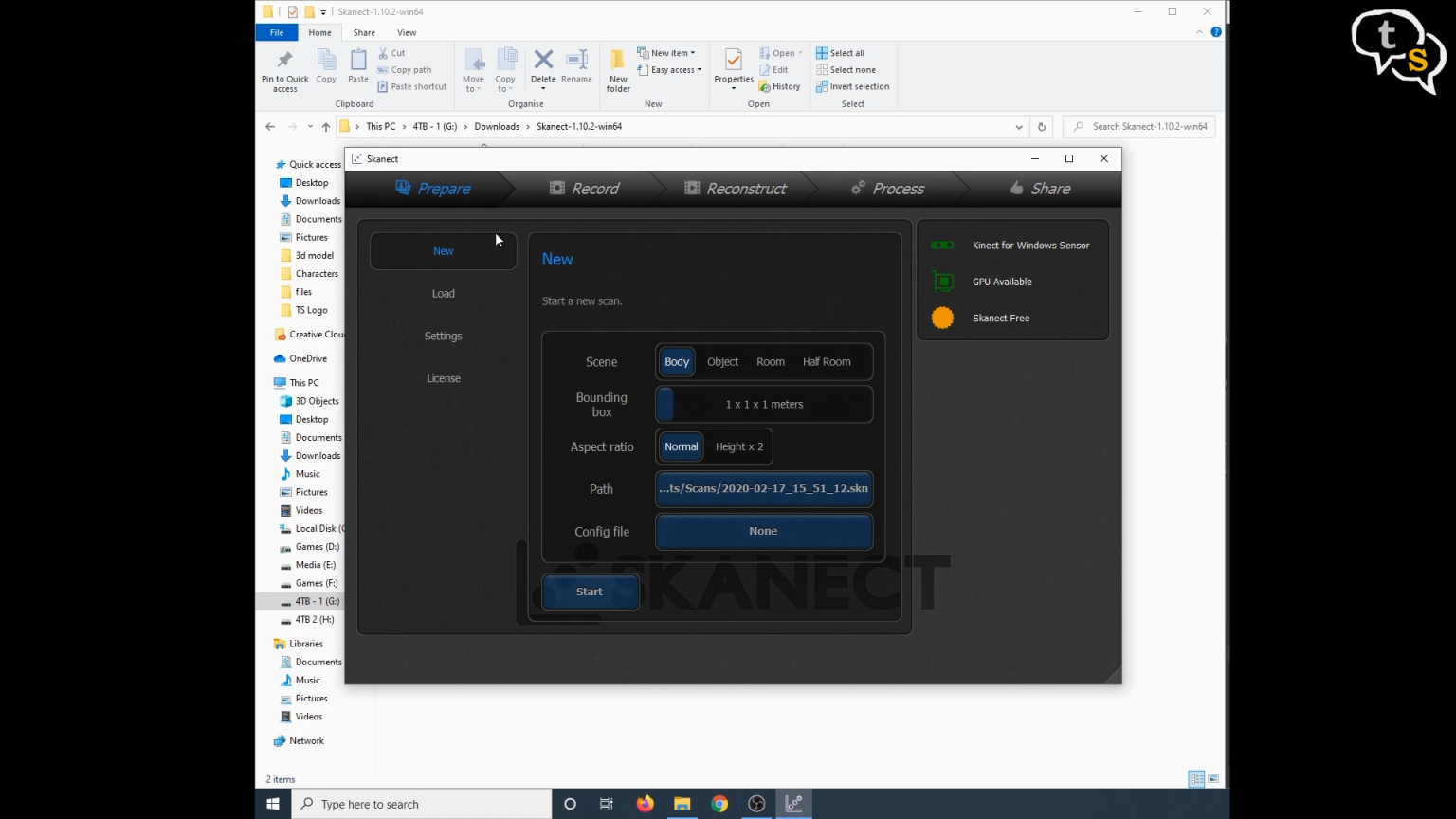The image size is (1456, 819).
Task: Start a new scan
Action: point(590,591)
